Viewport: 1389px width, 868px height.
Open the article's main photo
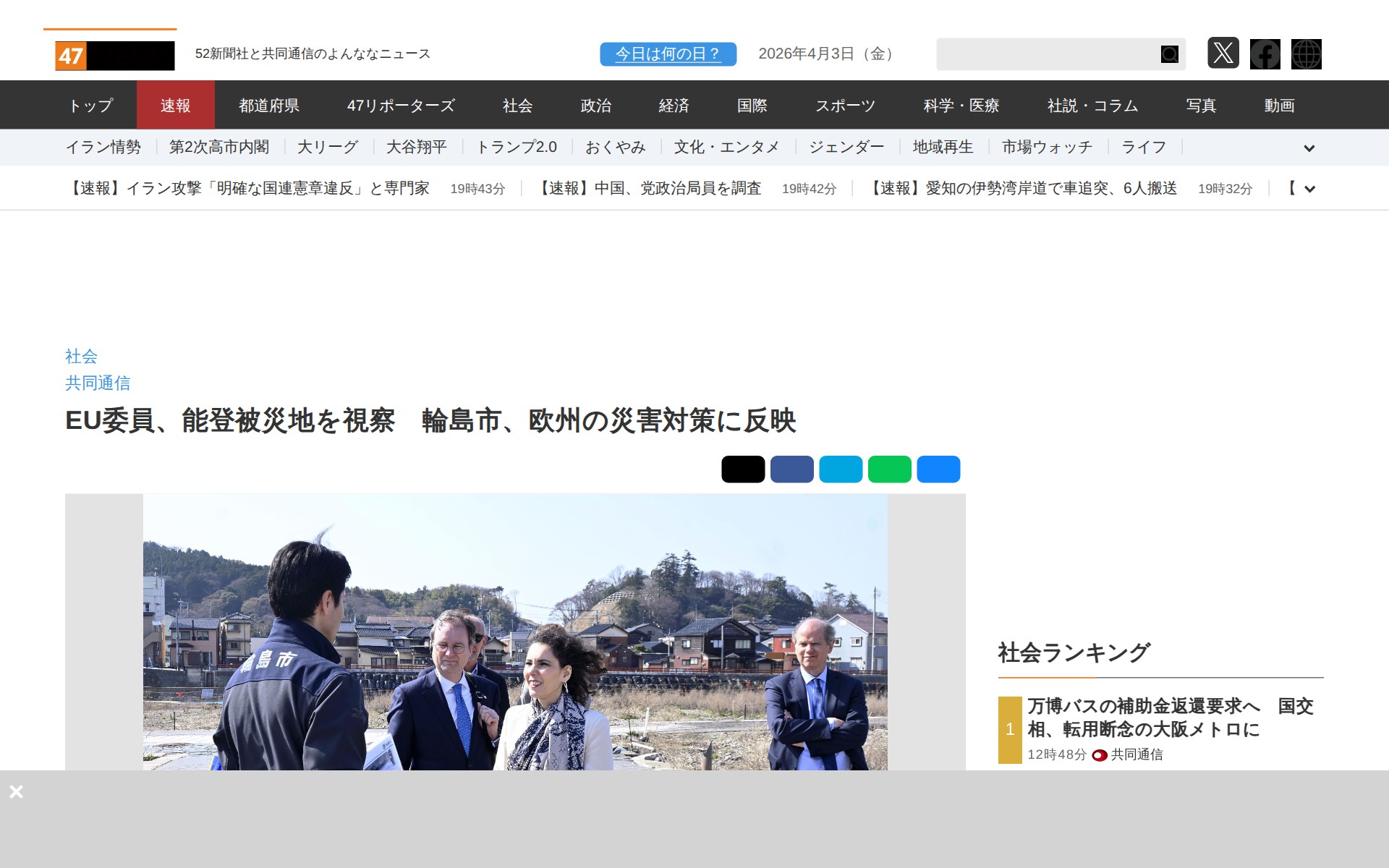[x=515, y=633]
